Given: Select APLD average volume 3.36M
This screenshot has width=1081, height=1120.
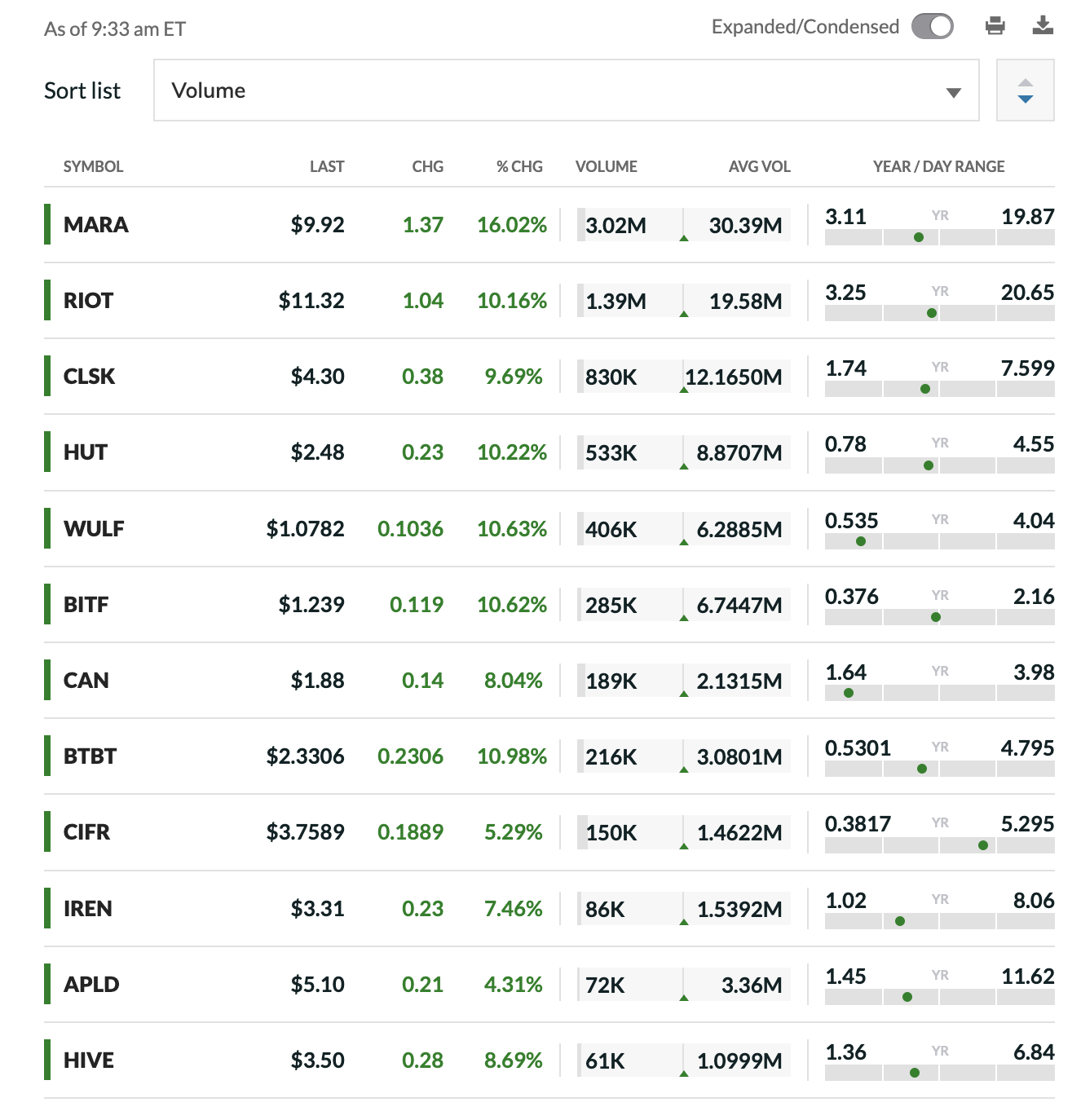Looking at the screenshot, I should [752, 986].
